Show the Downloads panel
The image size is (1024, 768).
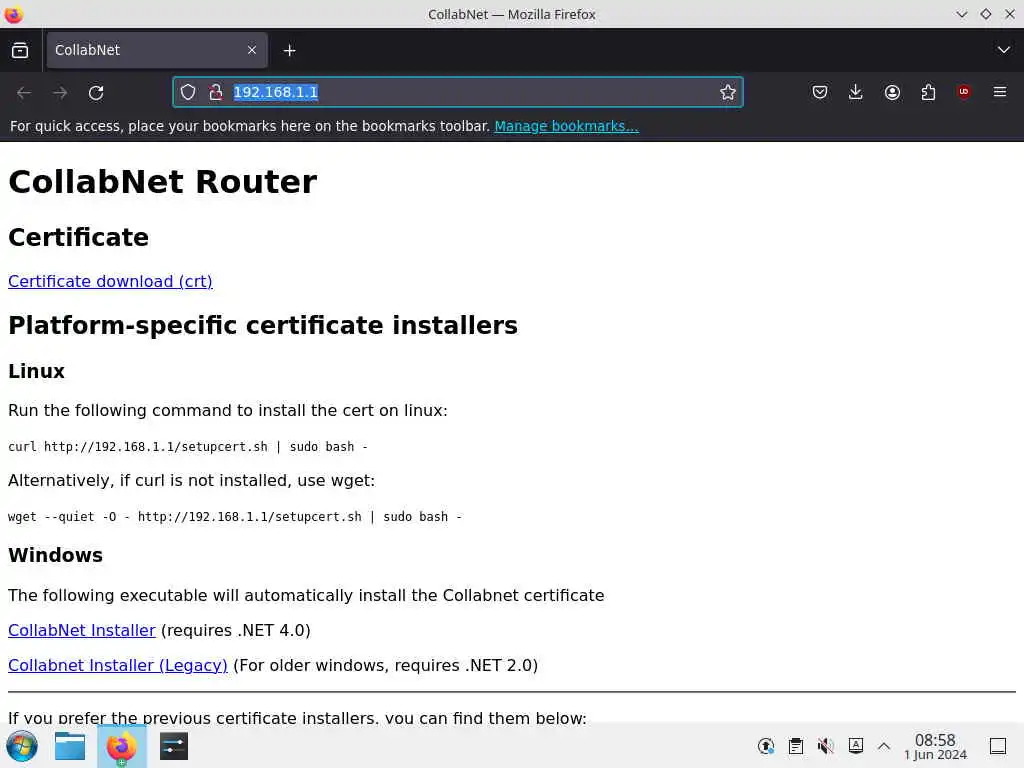click(x=856, y=92)
